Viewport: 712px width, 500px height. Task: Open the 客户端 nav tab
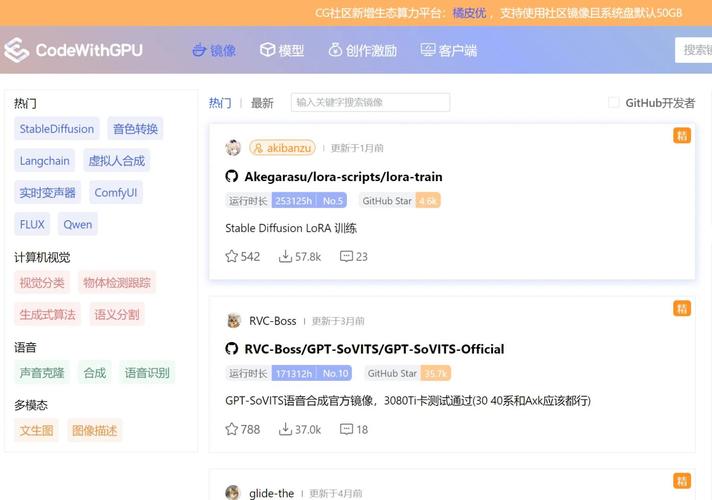[x=449, y=50]
